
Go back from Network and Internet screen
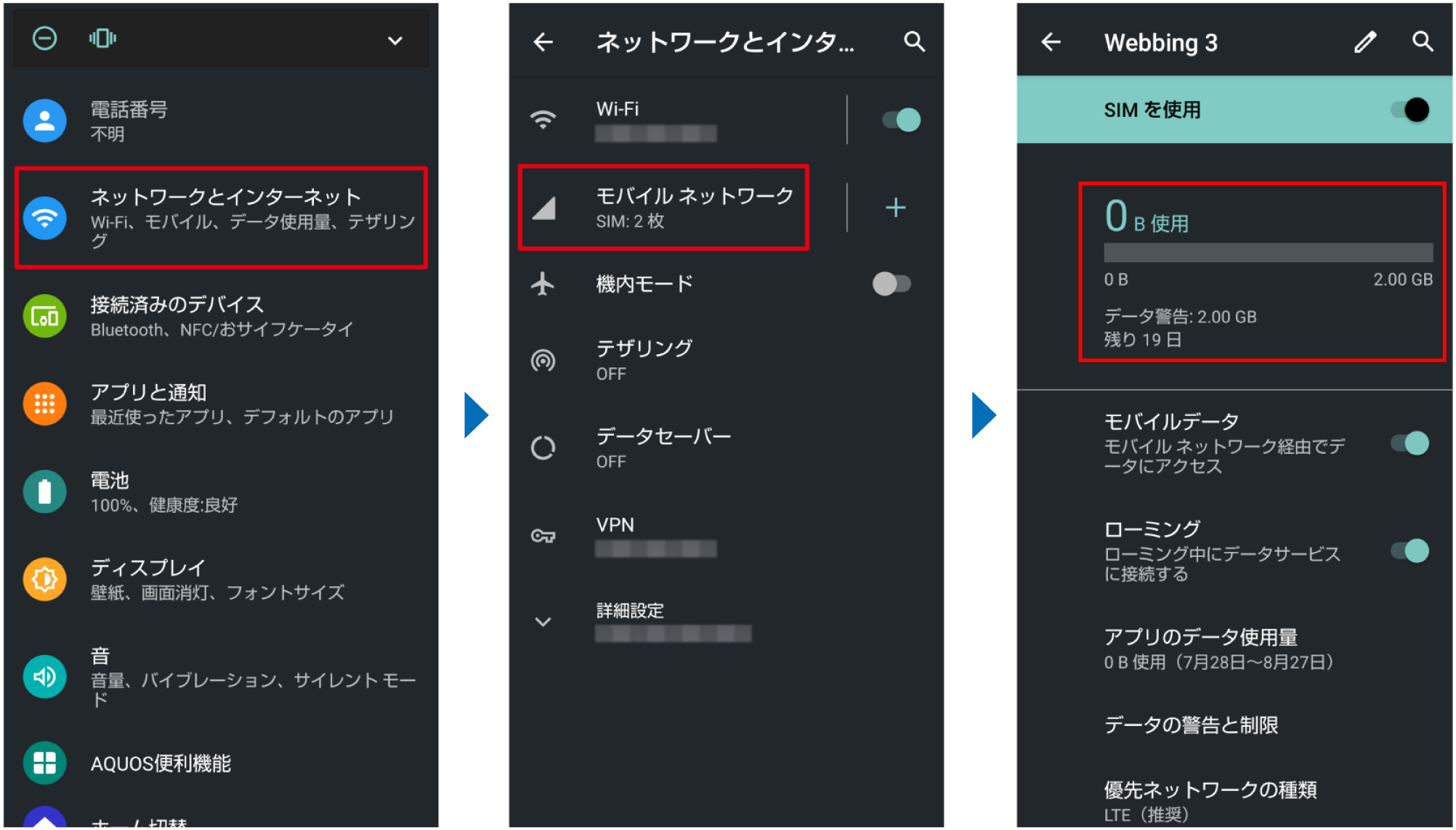click(543, 42)
